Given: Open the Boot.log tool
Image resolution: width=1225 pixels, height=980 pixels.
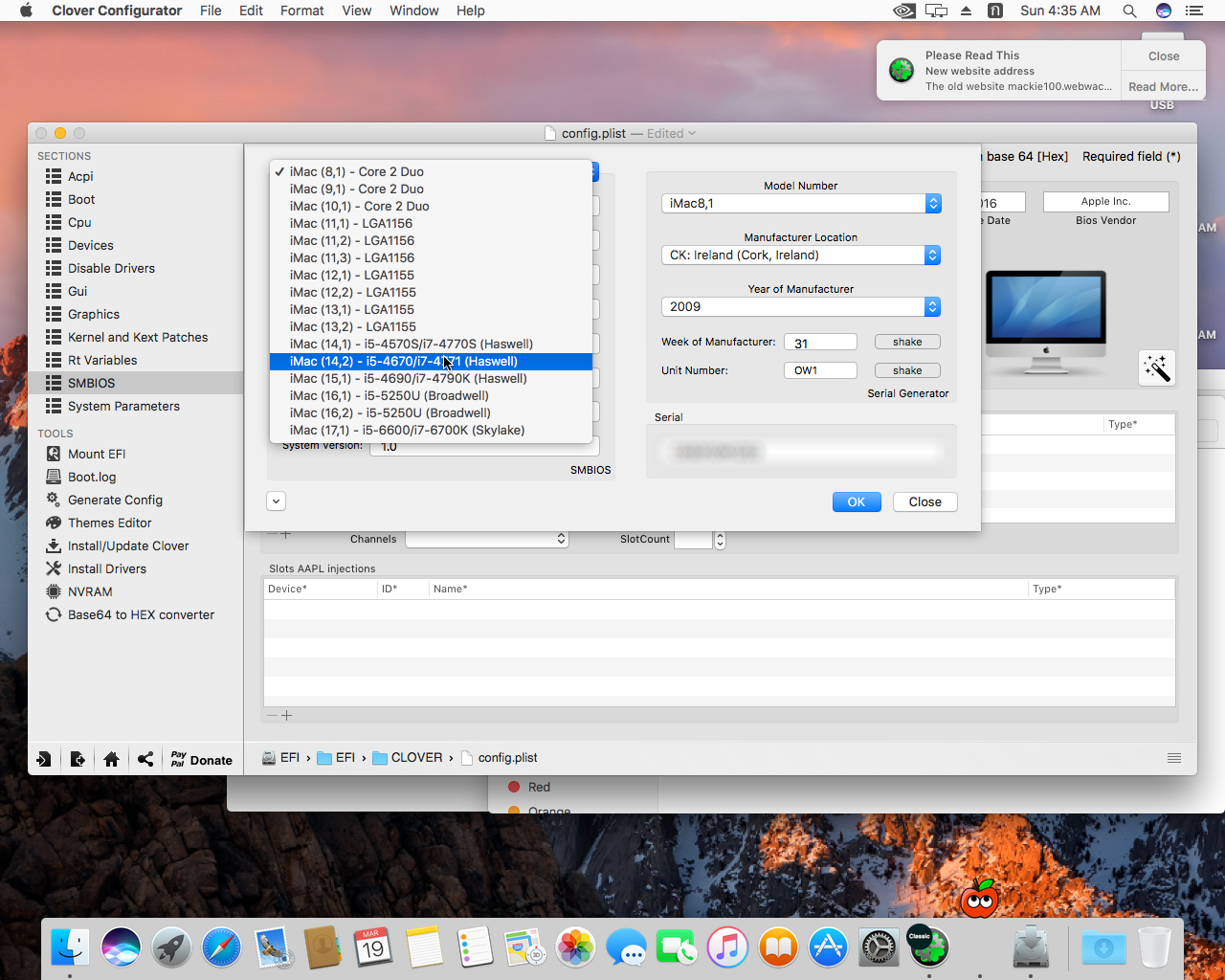Looking at the screenshot, I should [x=92, y=477].
